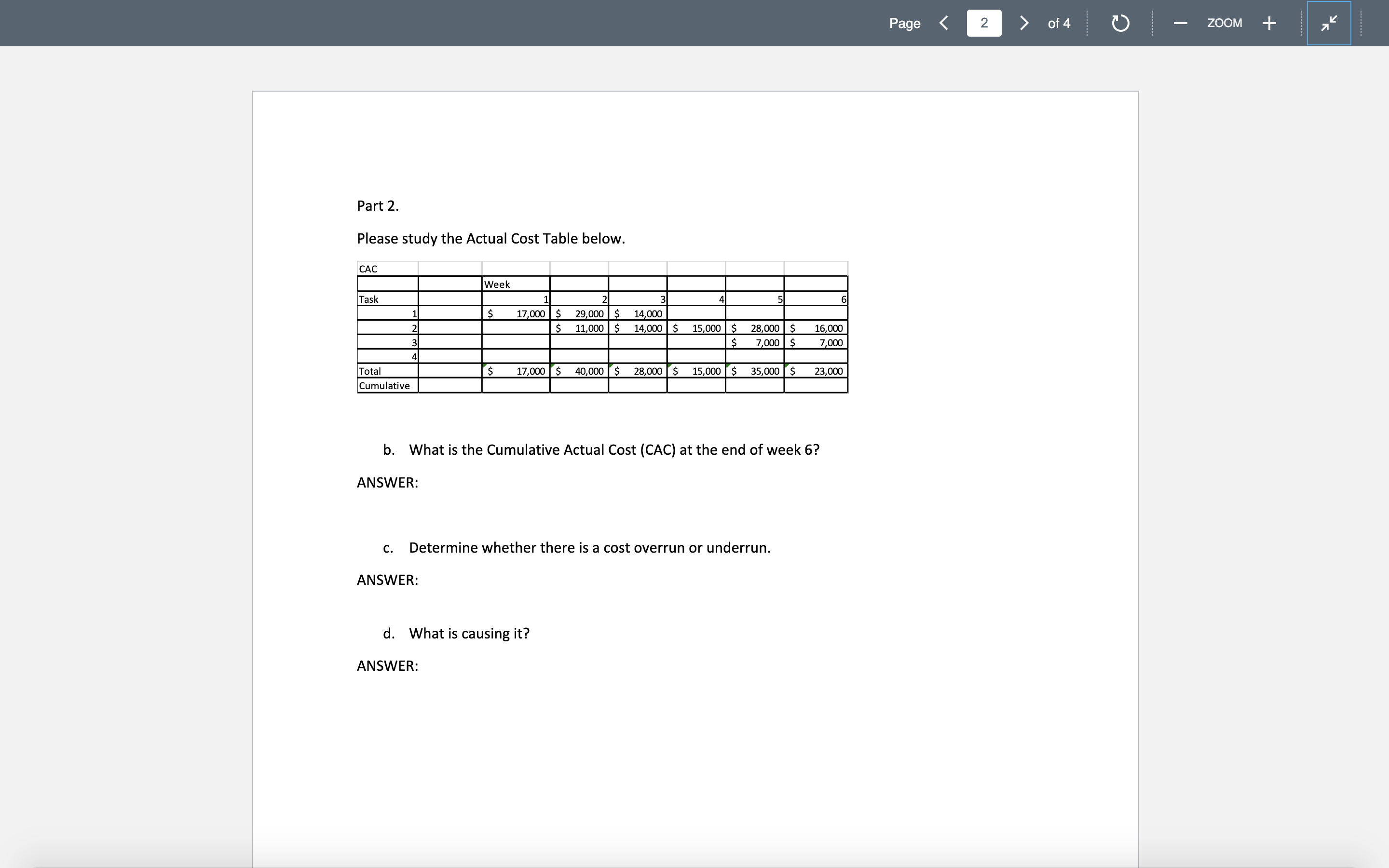Select the page number input showing 2
The height and width of the screenshot is (868, 1389).
point(984,23)
